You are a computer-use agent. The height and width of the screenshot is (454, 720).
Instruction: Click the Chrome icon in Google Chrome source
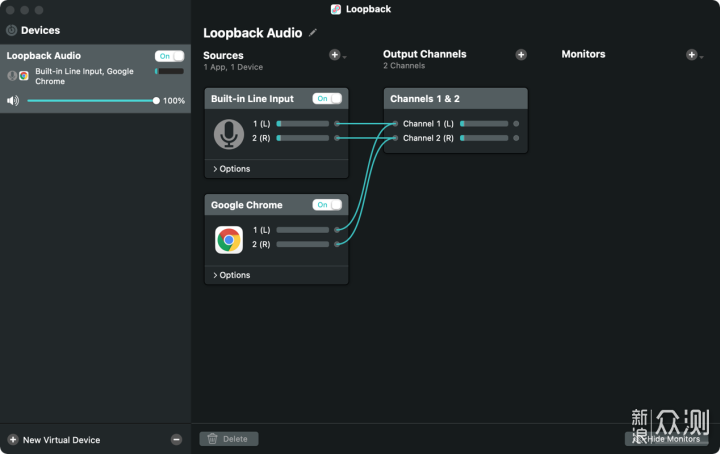pos(229,240)
